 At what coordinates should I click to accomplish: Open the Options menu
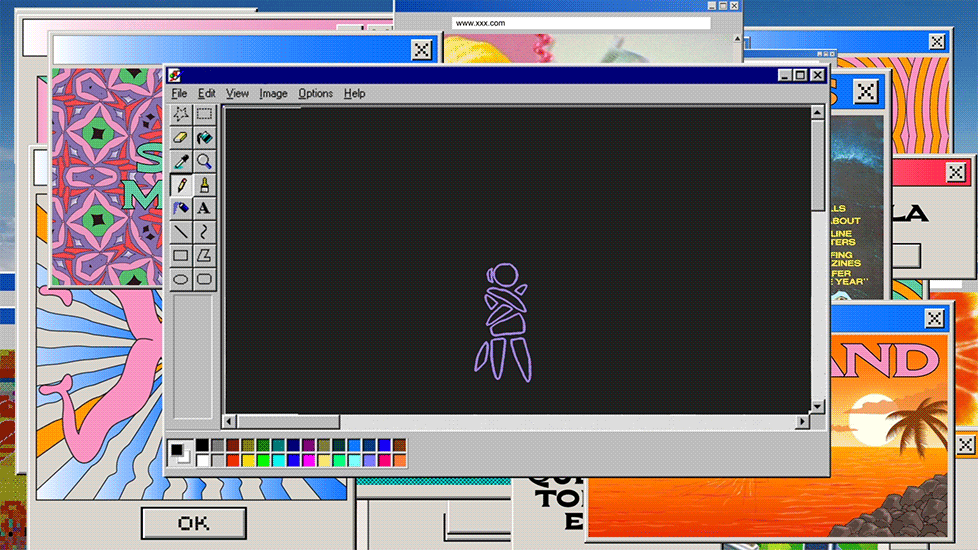click(315, 94)
